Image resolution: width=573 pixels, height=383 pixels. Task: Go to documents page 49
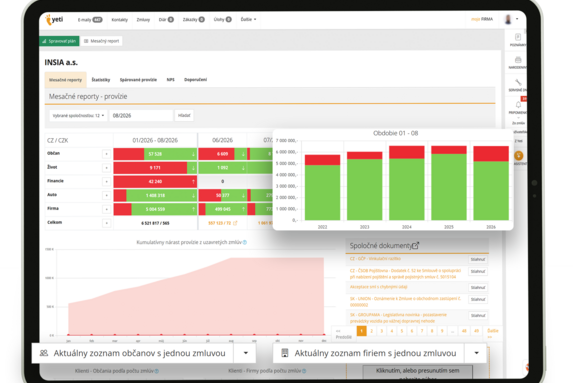point(476,331)
